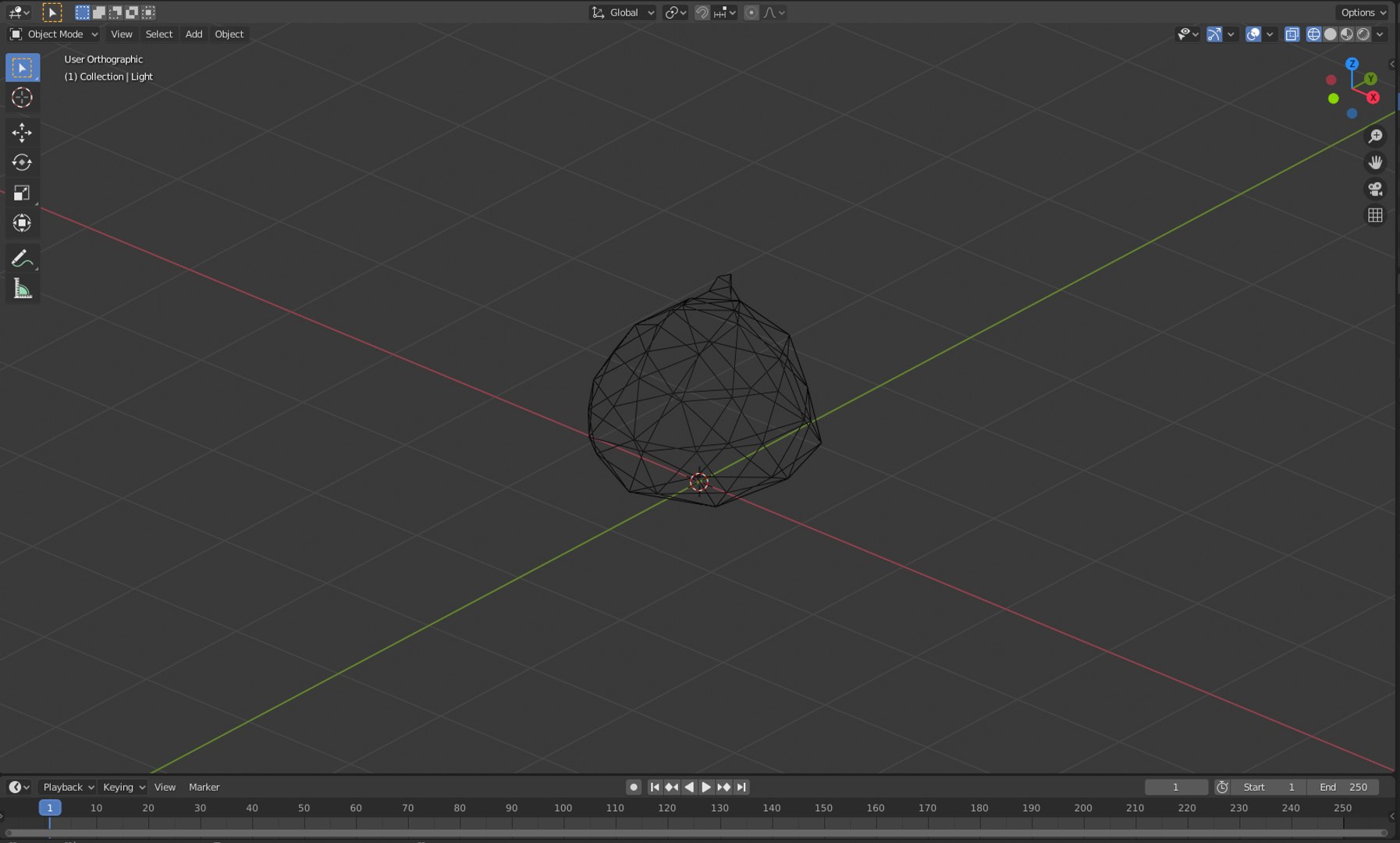
Task: Toggle viewport overlays display
Action: point(1253,34)
